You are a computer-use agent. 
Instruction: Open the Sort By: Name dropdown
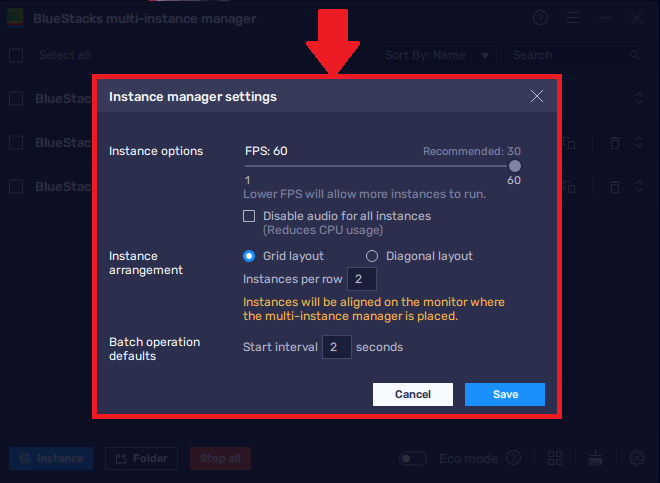[439, 56]
